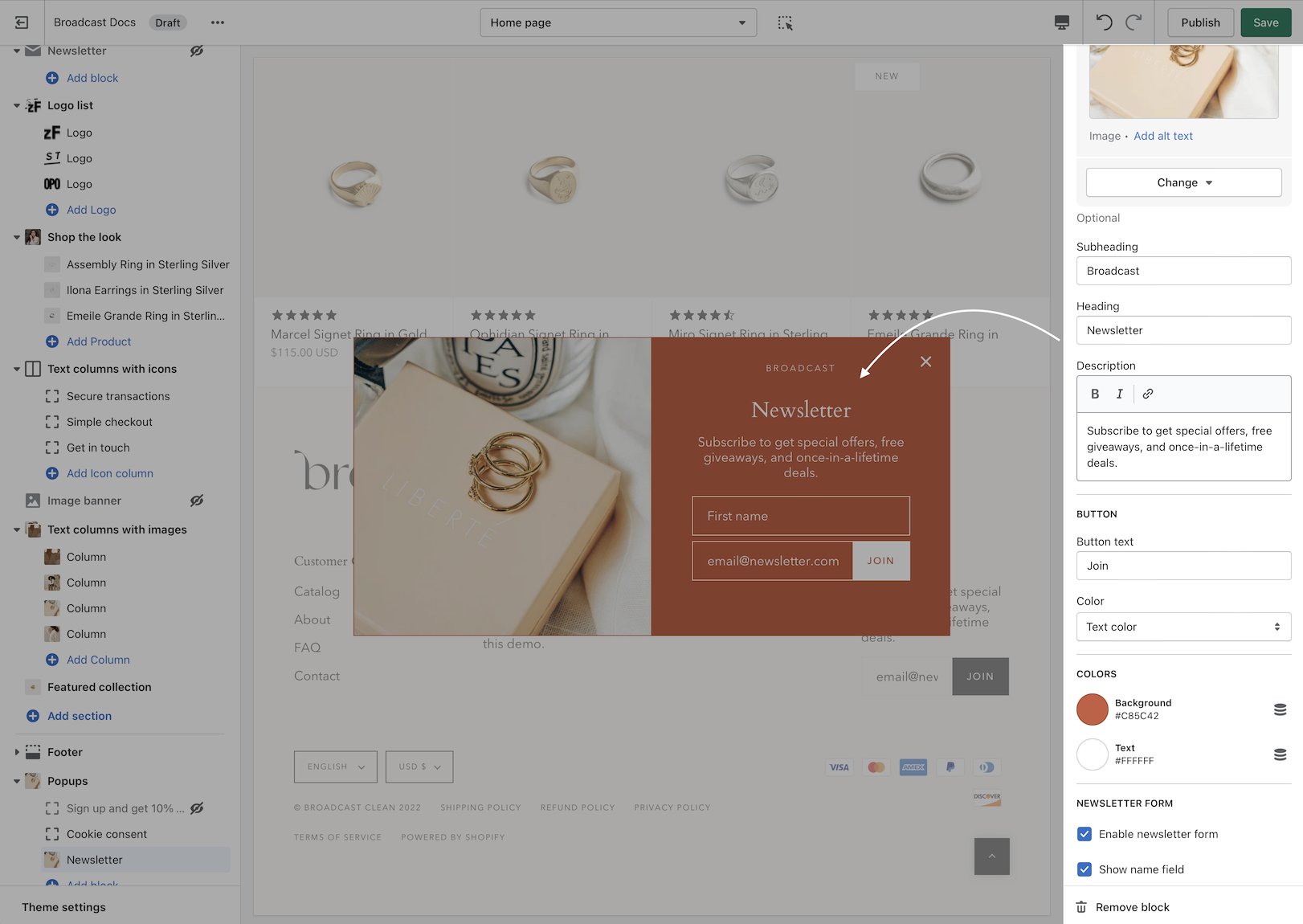
Task: Click the Background color swatch #C85C42
Action: [x=1093, y=709]
